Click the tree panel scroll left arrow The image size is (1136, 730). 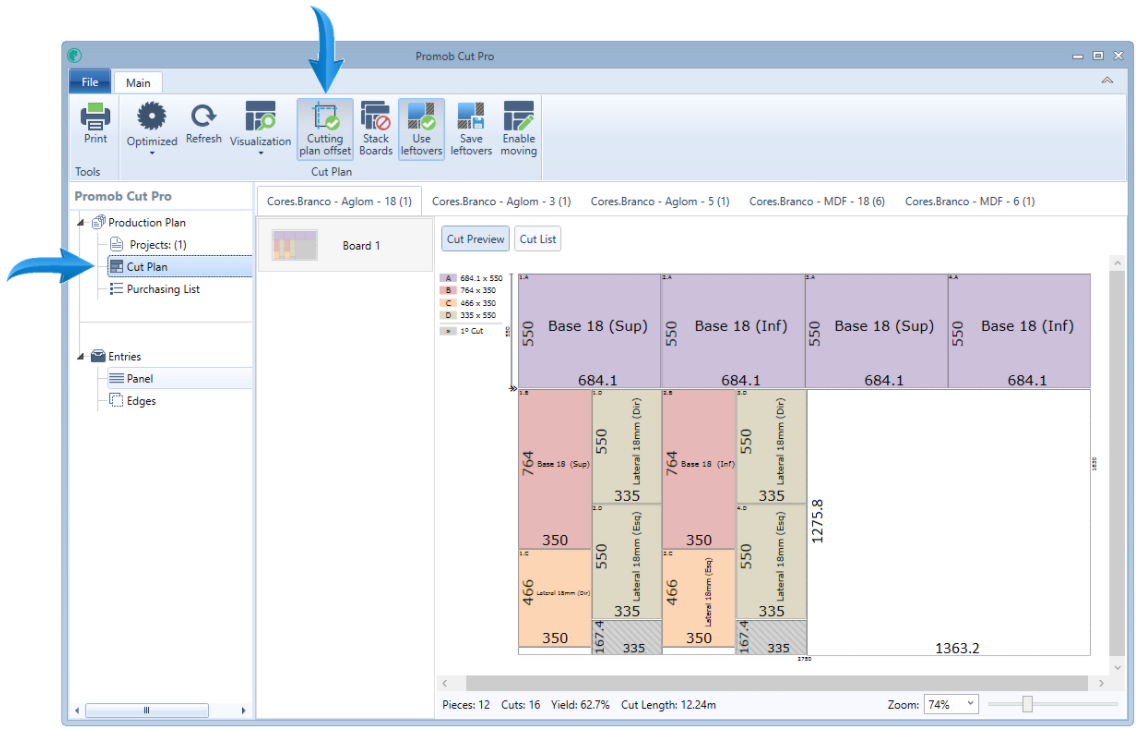pyautogui.click(x=77, y=710)
